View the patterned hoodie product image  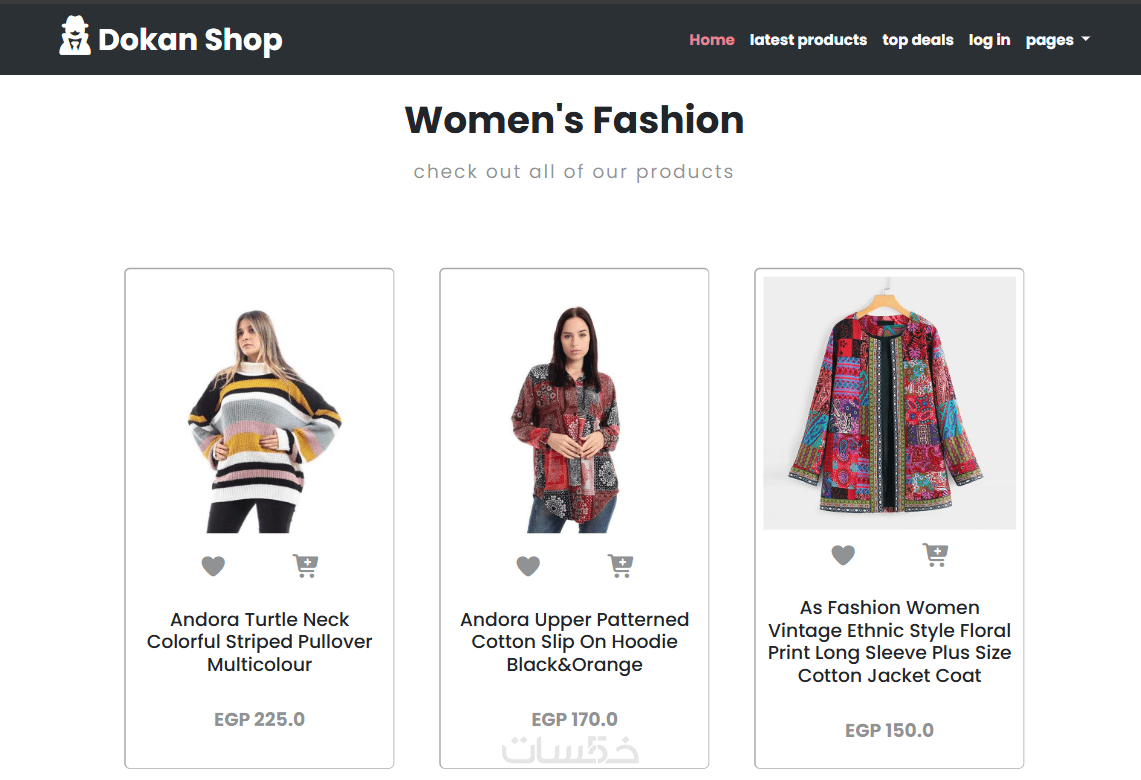point(574,420)
